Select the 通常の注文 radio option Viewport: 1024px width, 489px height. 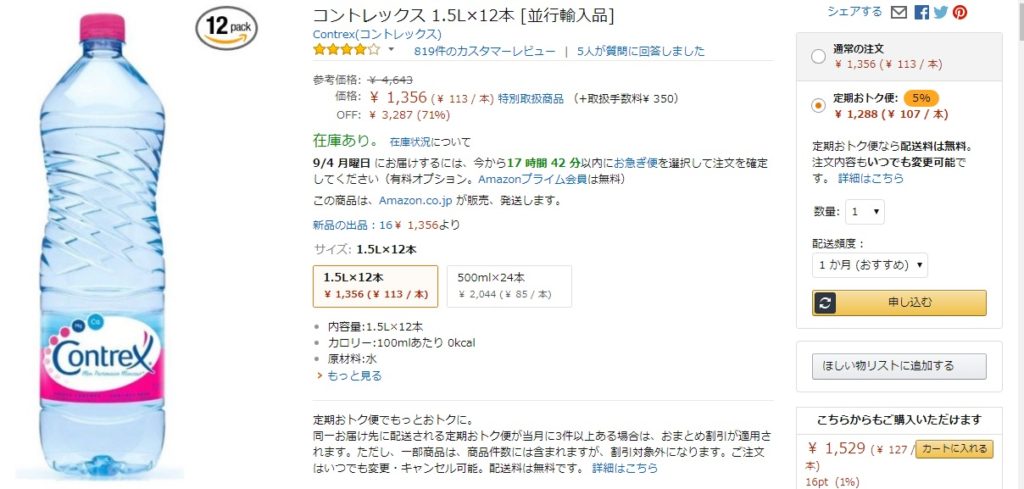click(819, 56)
